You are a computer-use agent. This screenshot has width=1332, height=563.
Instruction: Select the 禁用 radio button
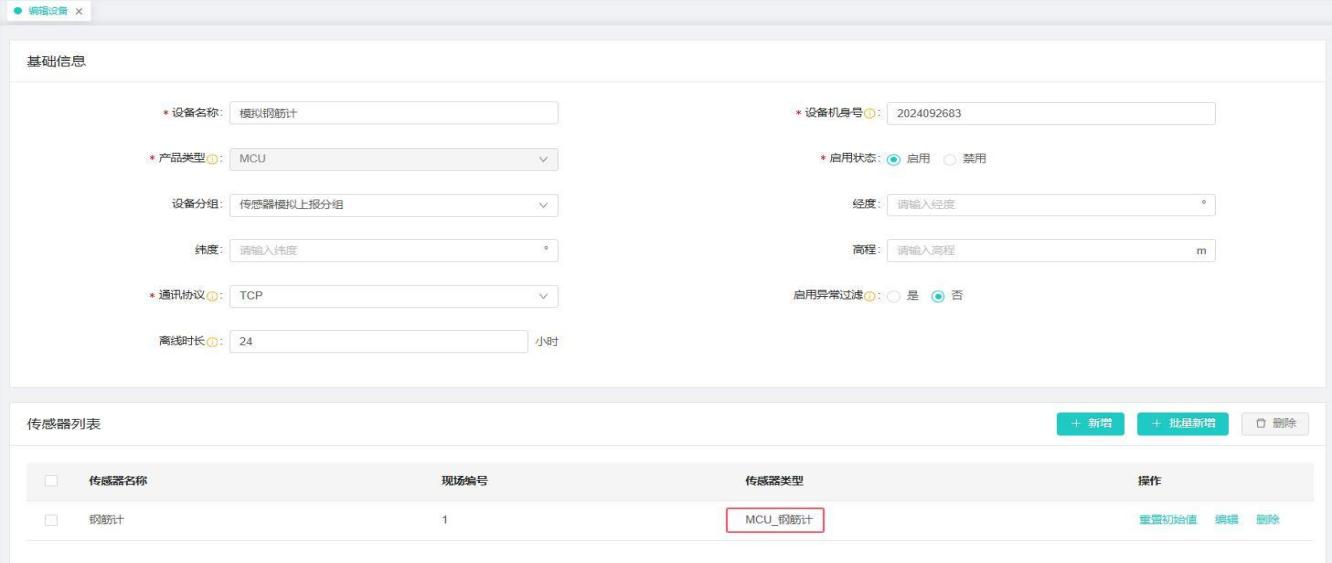click(950, 159)
